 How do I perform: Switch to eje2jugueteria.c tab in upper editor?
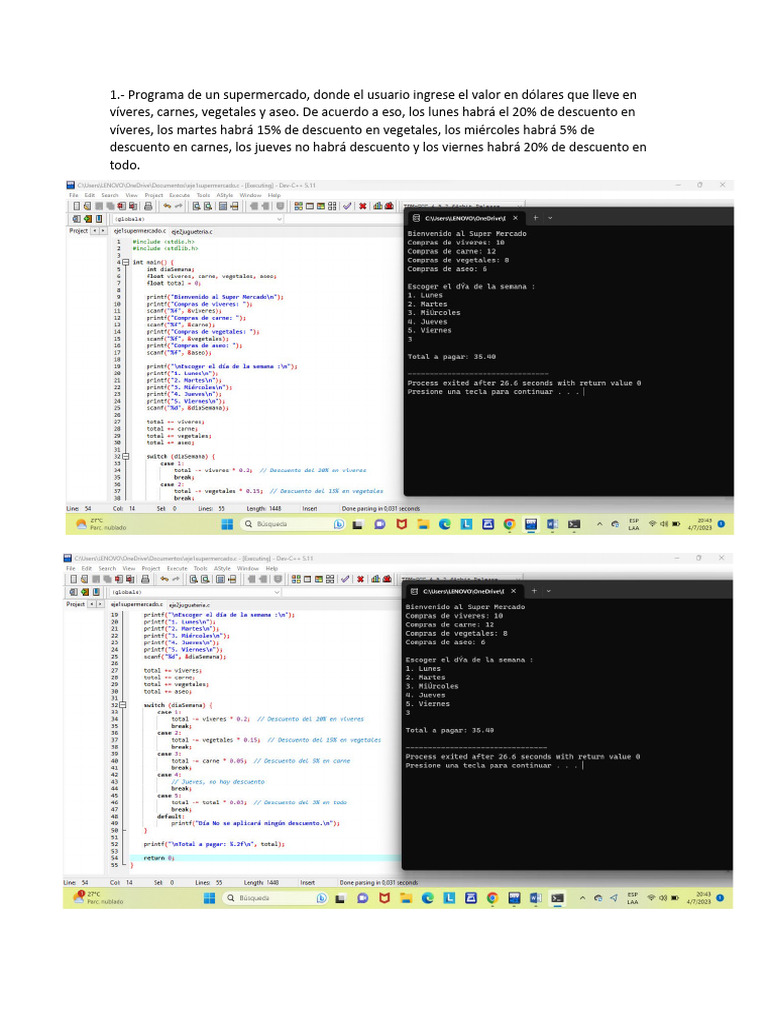(x=192, y=231)
